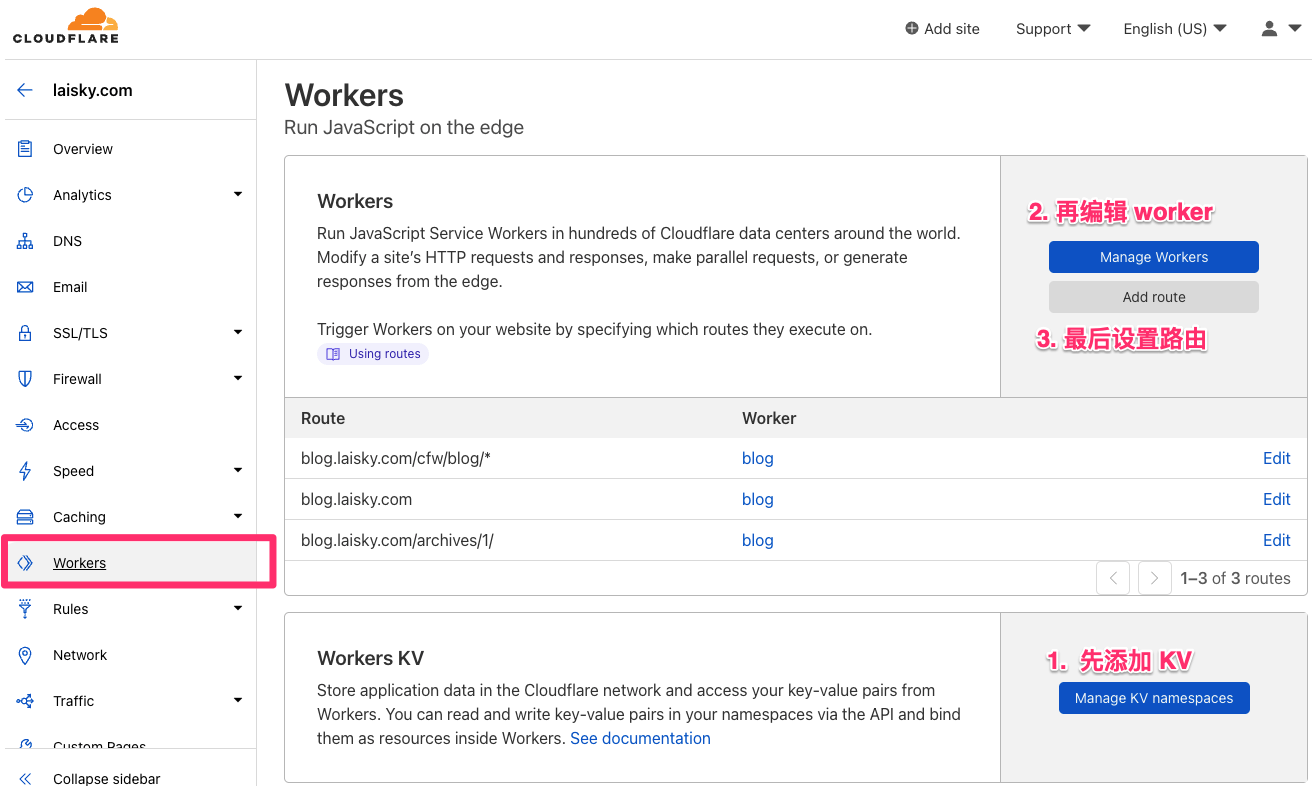
Task: Open the See documentation link
Action: (640, 738)
